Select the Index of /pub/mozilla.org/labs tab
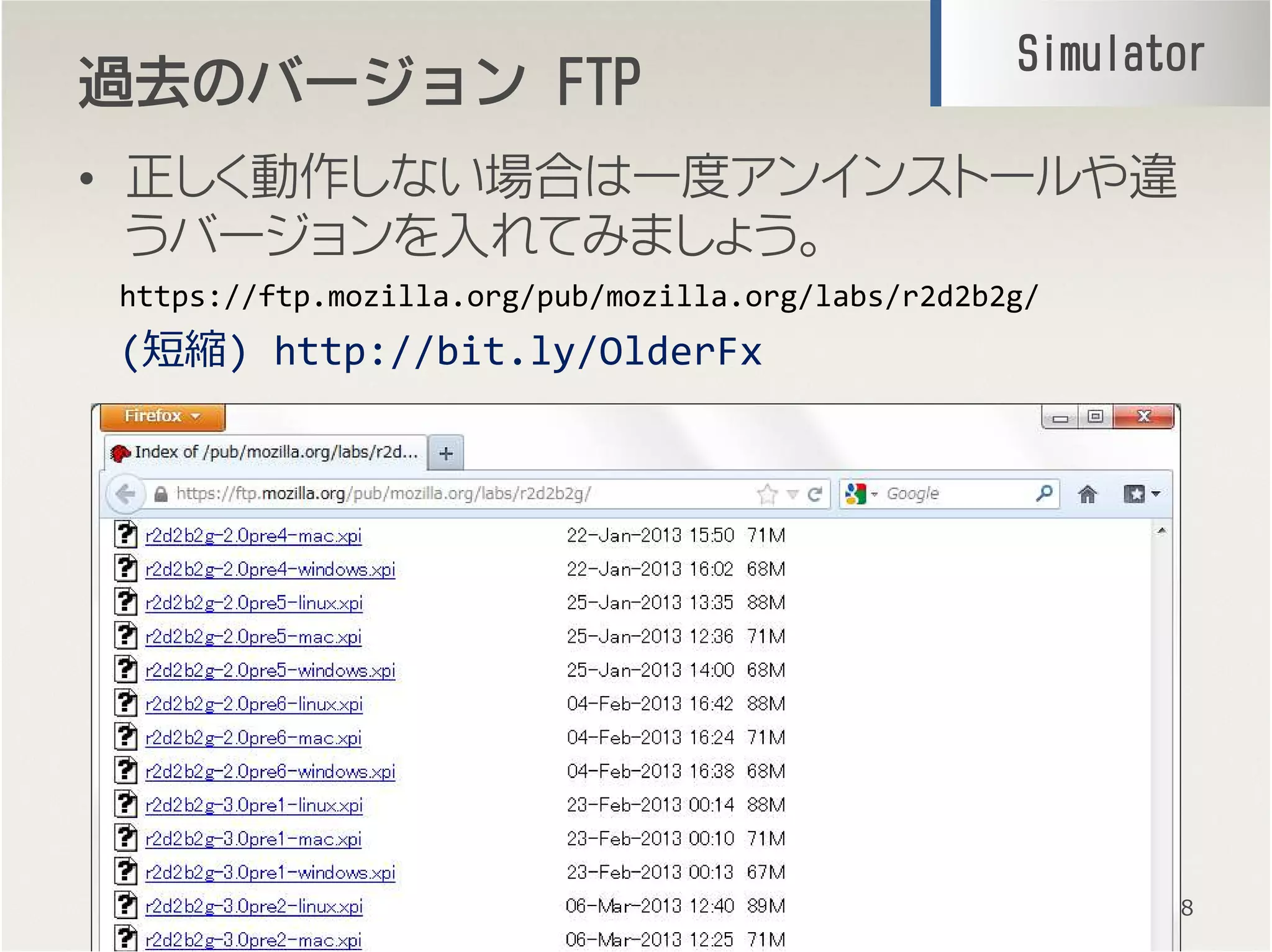 tap(266, 453)
